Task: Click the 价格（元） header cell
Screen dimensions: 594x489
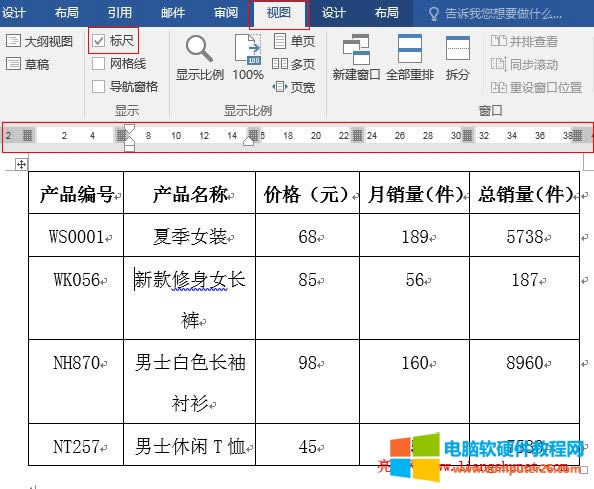Action: 307,193
